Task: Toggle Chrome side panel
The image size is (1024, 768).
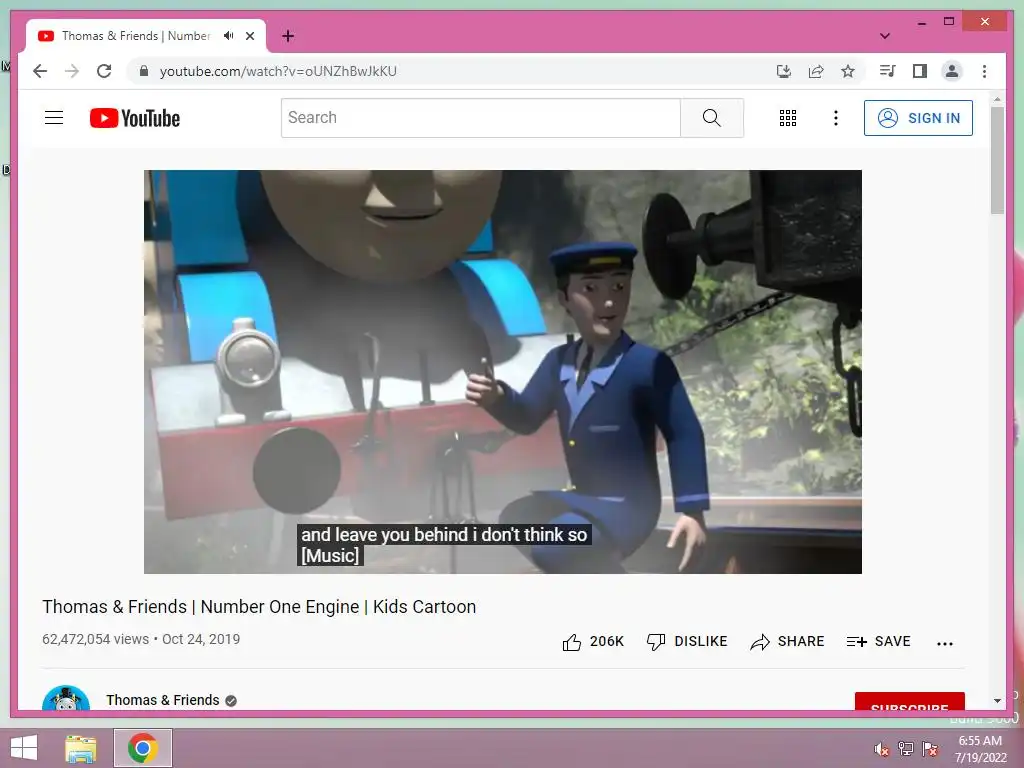Action: (920, 71)
